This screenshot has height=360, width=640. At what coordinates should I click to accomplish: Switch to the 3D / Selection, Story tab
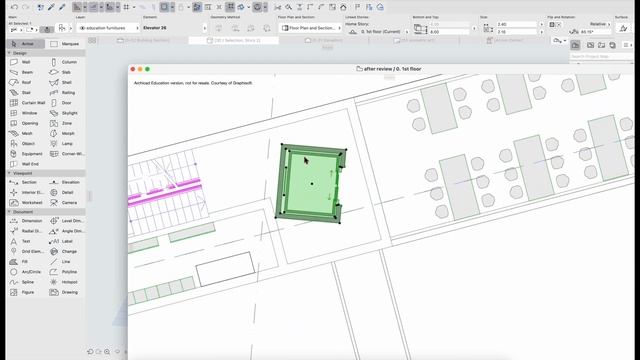(x=233, y=40)
